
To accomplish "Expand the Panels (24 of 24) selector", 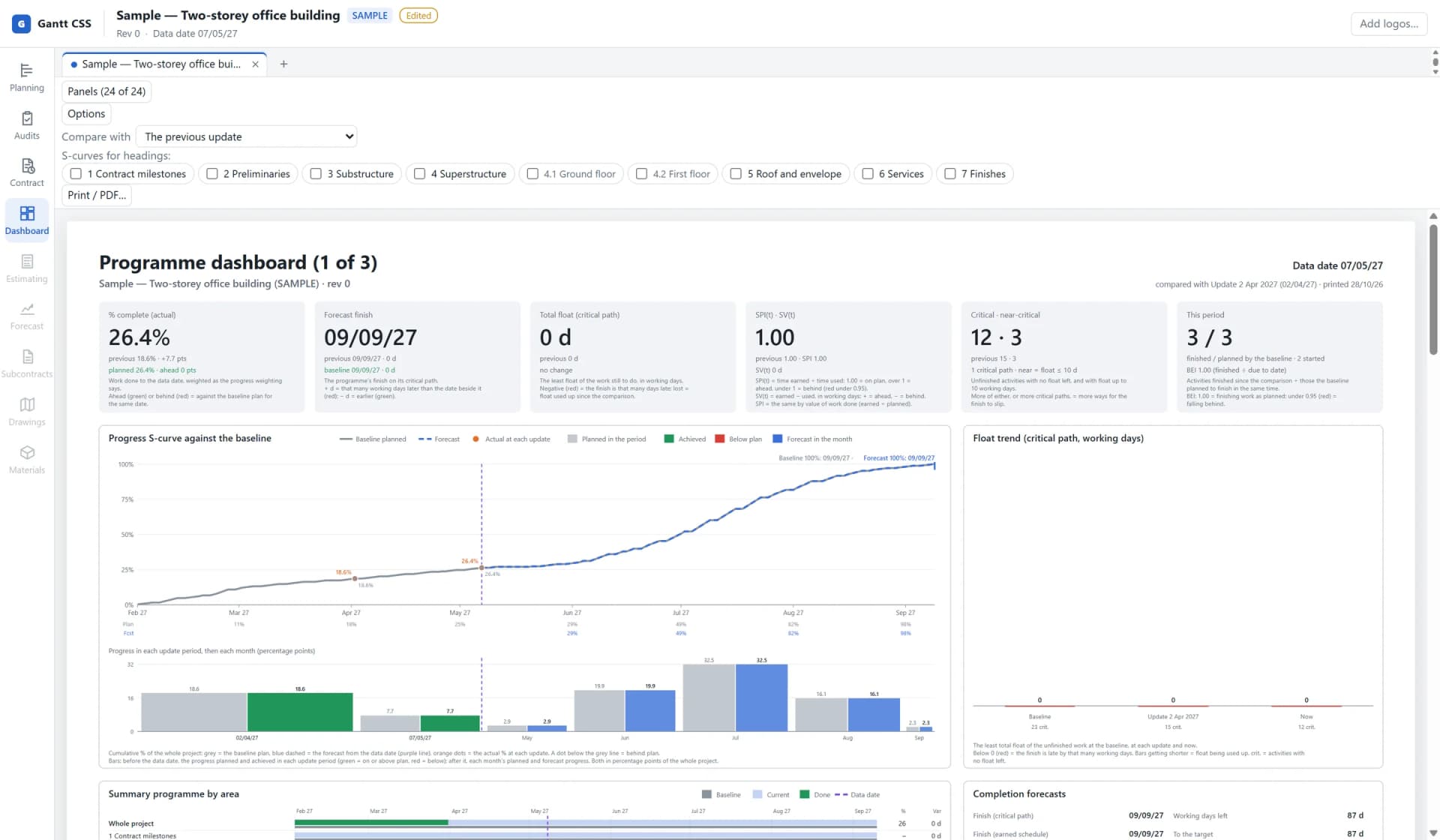I will 106,91.
